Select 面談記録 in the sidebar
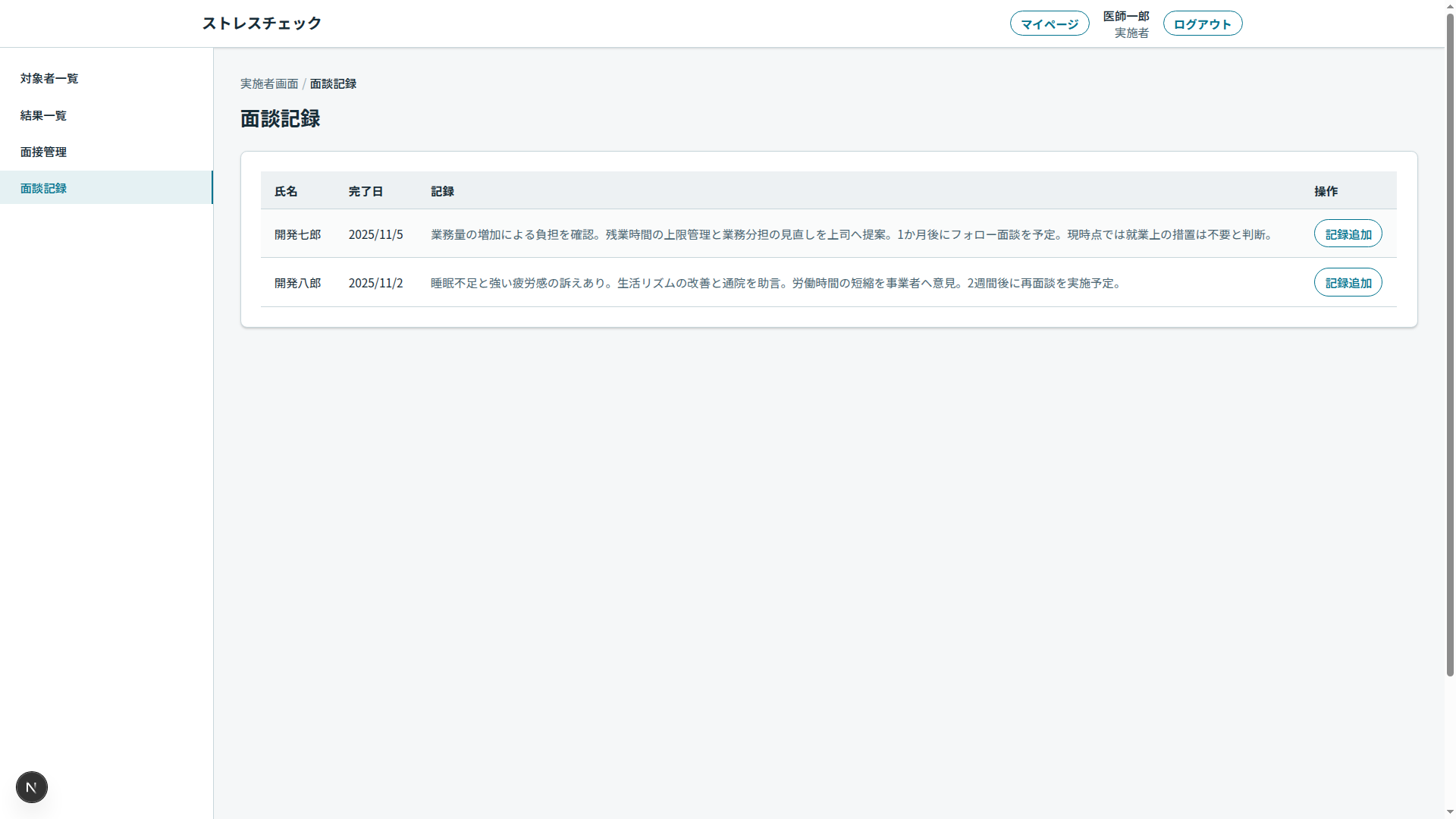This screenshot has width=1456, height=819. [106, 187]
